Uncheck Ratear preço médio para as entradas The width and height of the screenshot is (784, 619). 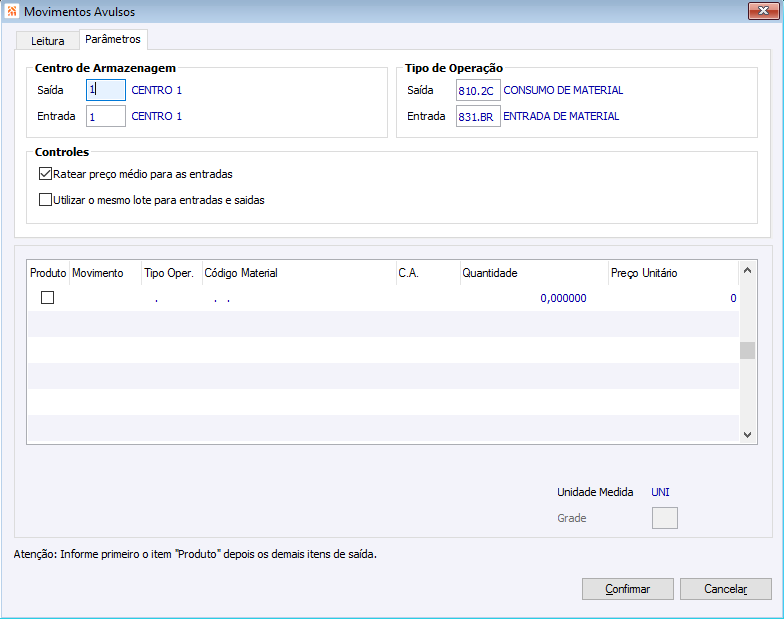46,174
